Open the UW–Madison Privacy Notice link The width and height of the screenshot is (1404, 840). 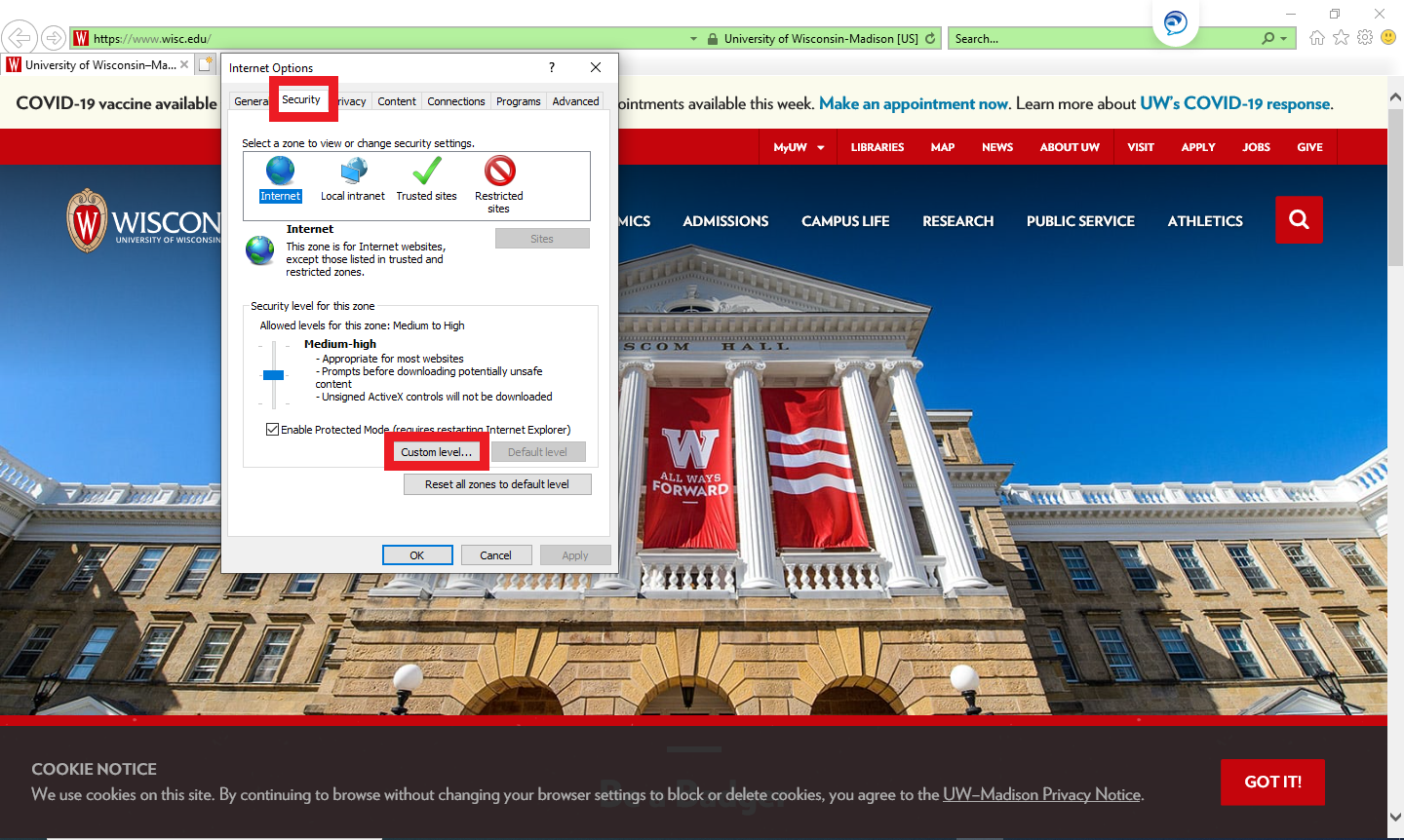pyautogui.click(x=1041, y=794)
